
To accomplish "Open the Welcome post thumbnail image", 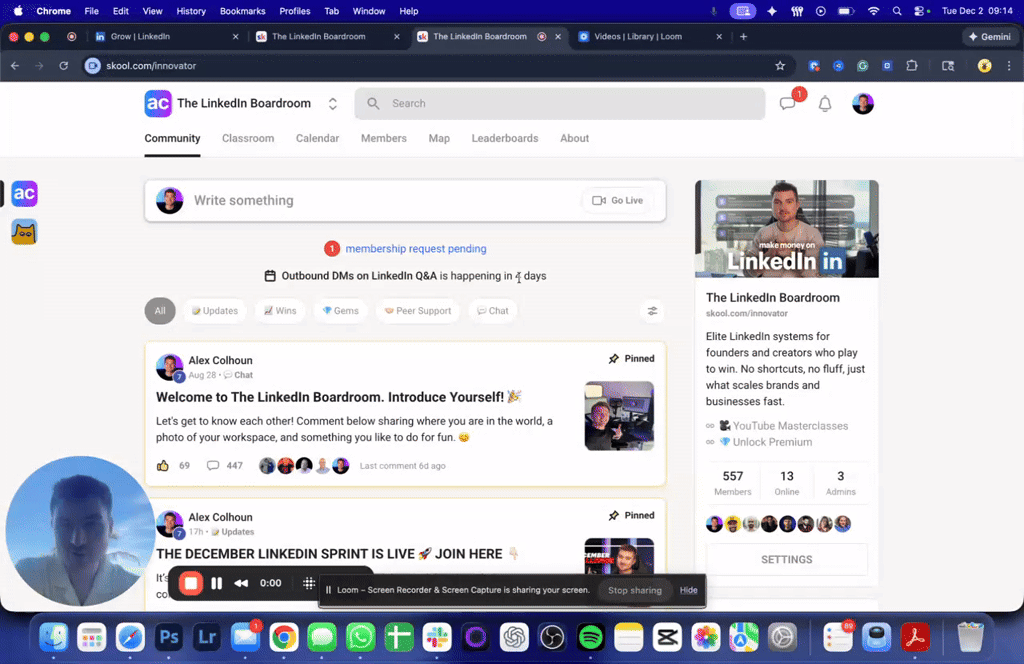I will pyautogui.click(x=619, y=416).
